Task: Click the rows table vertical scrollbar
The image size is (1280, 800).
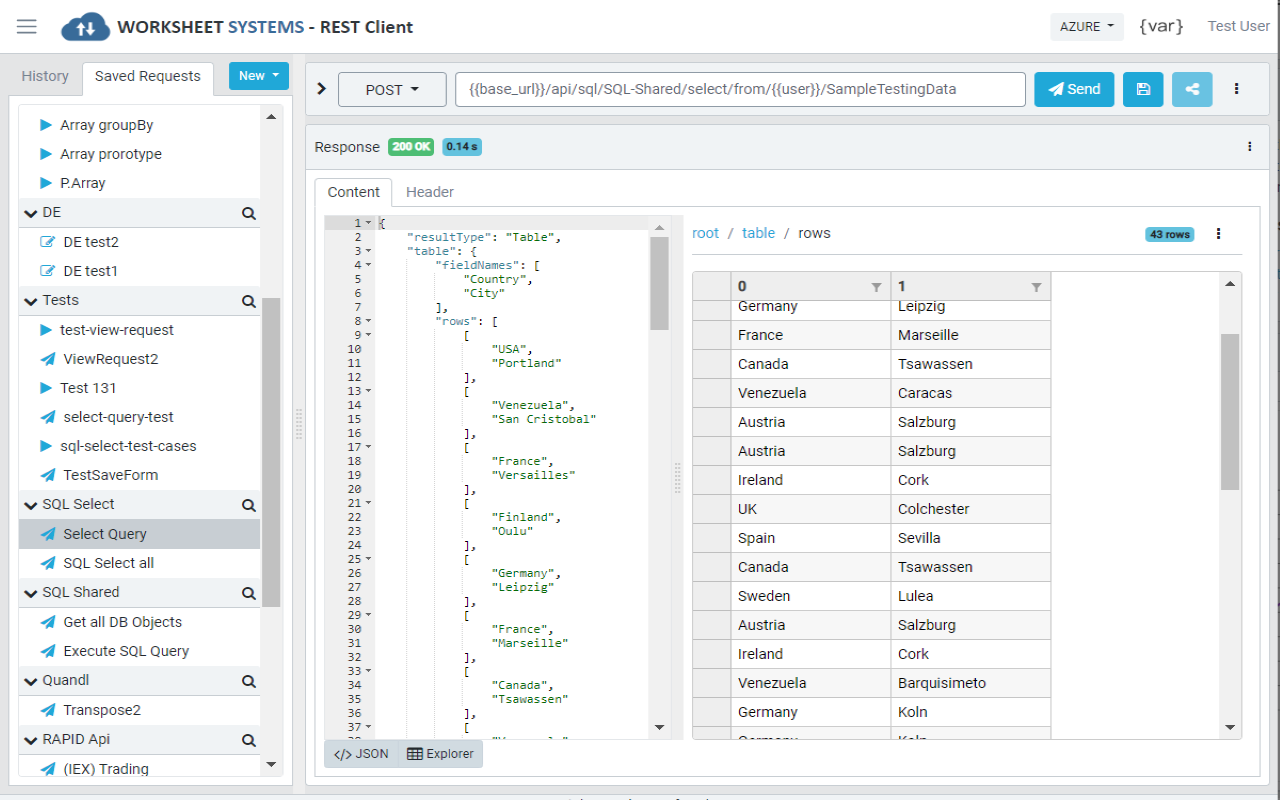Action: click(1230, 412)
